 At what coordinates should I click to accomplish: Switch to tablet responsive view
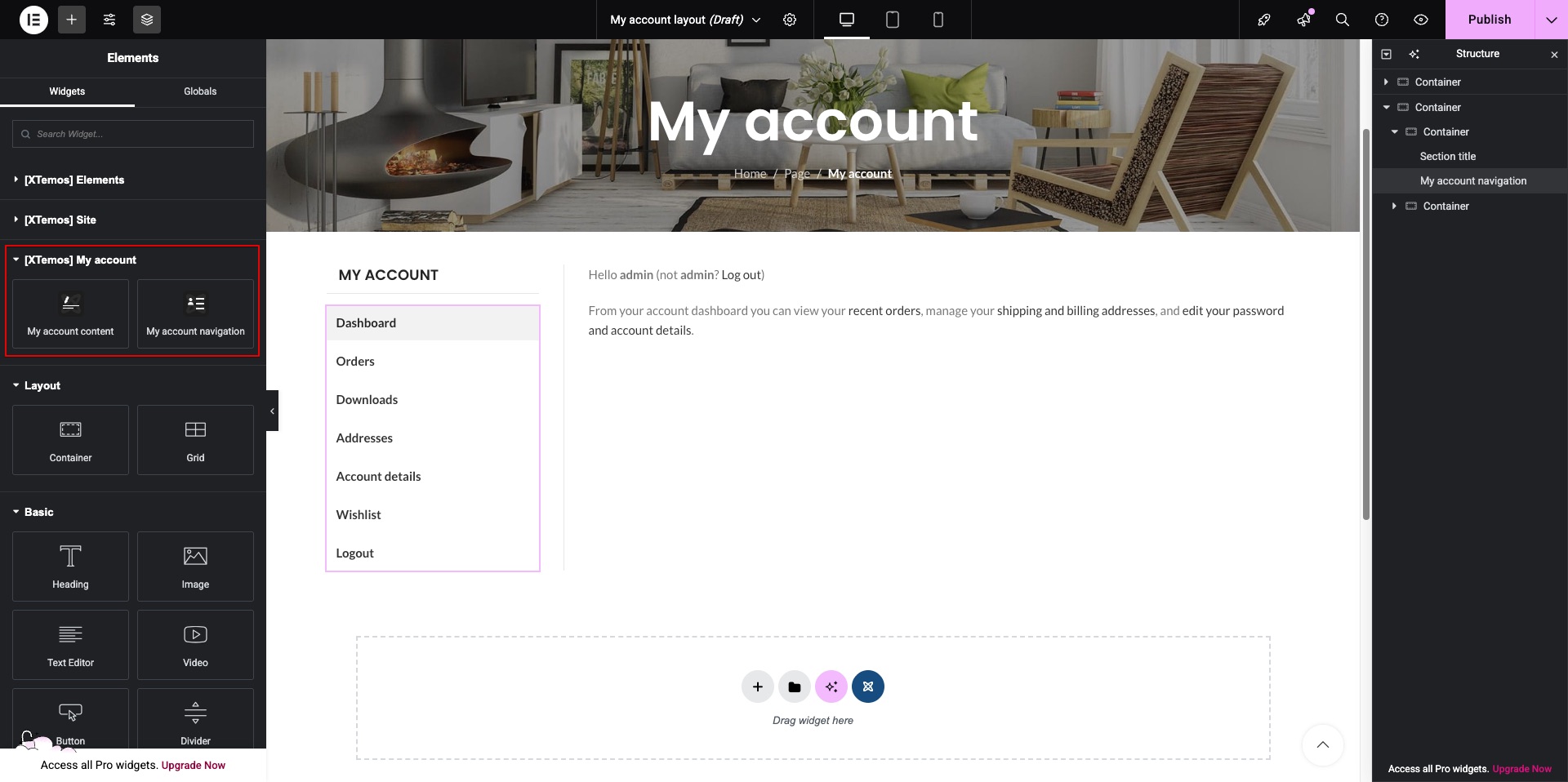[x=893, y=20]
